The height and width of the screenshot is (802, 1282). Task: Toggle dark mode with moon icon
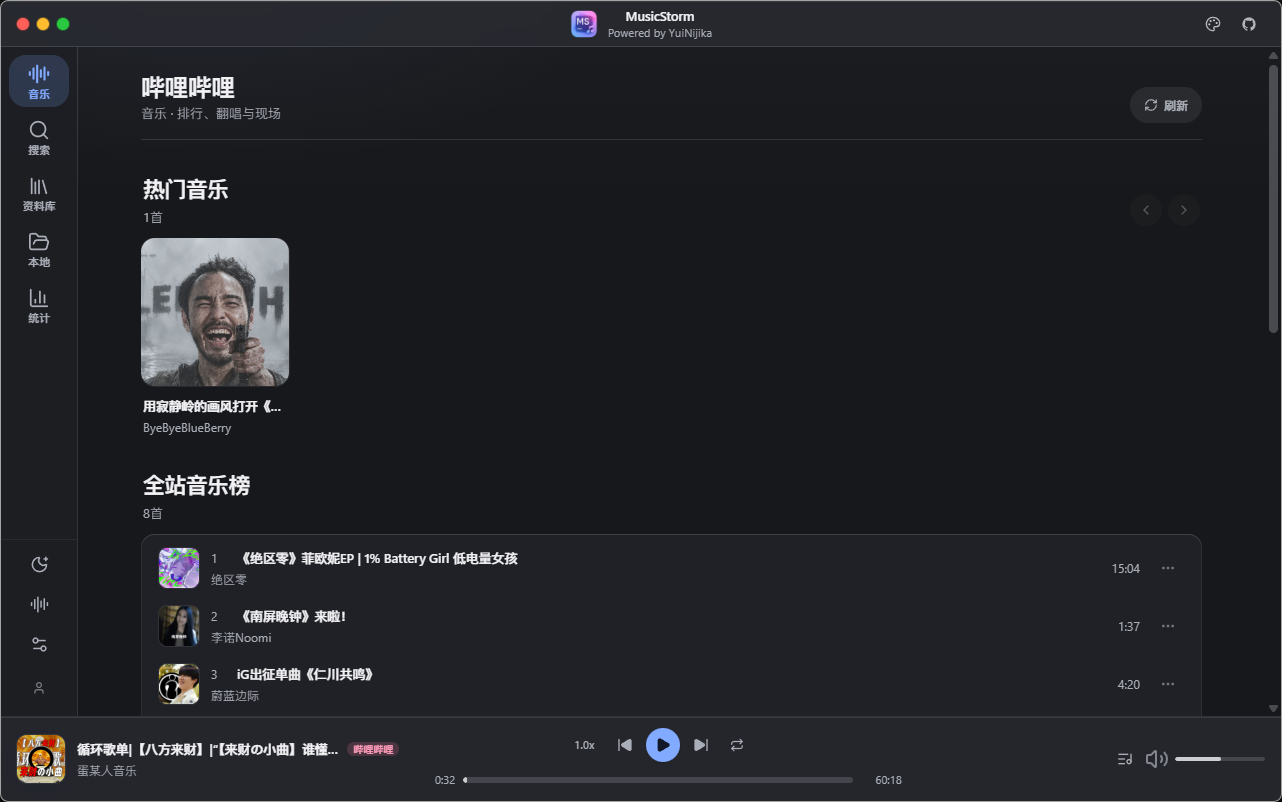39,565
